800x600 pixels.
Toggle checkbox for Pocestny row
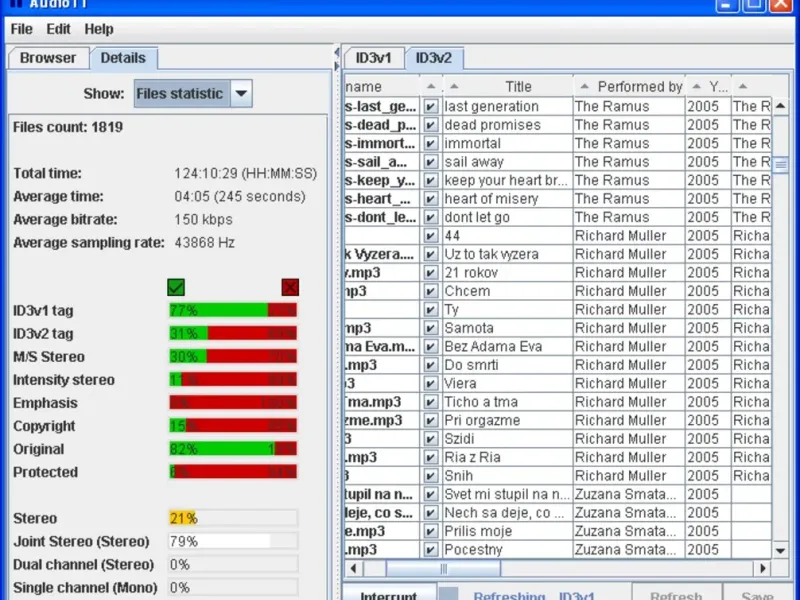431,549
